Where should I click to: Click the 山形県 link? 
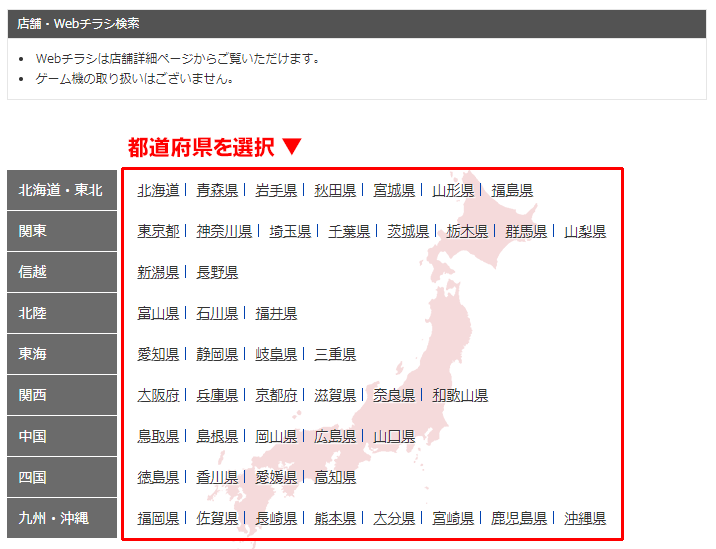tap(453, 190)
